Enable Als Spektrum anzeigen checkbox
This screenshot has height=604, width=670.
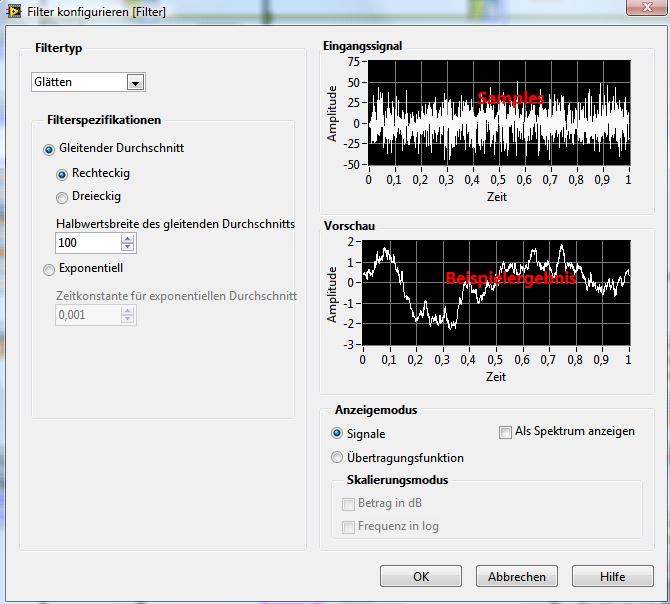[505, 432]
